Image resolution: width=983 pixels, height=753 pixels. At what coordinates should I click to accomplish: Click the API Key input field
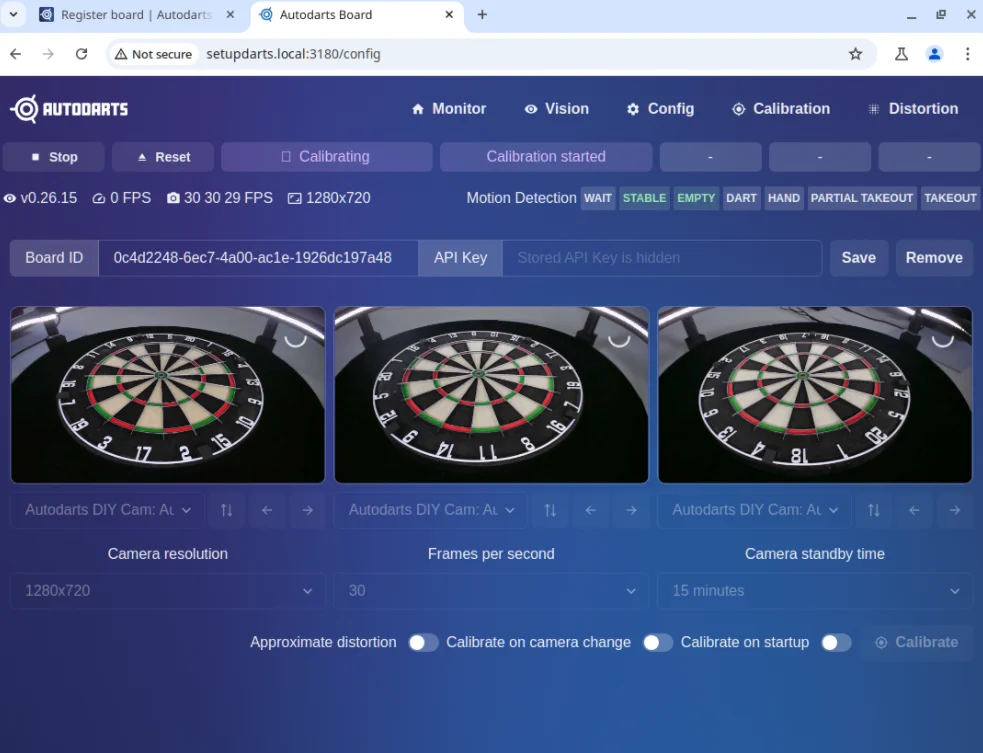click(661, 258)
